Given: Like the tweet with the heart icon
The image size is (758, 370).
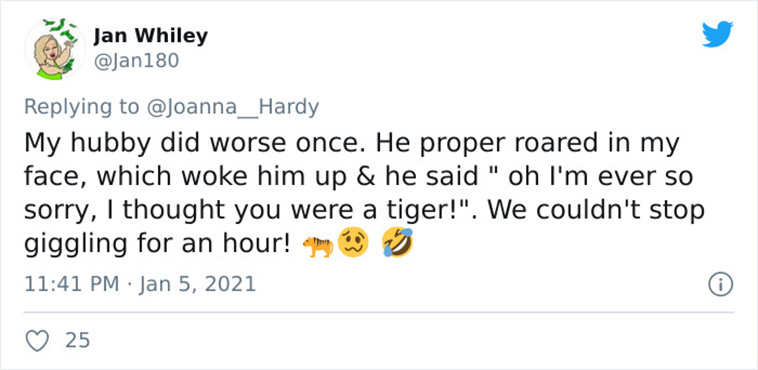Looking at the screenshot, I should point(37,340).
